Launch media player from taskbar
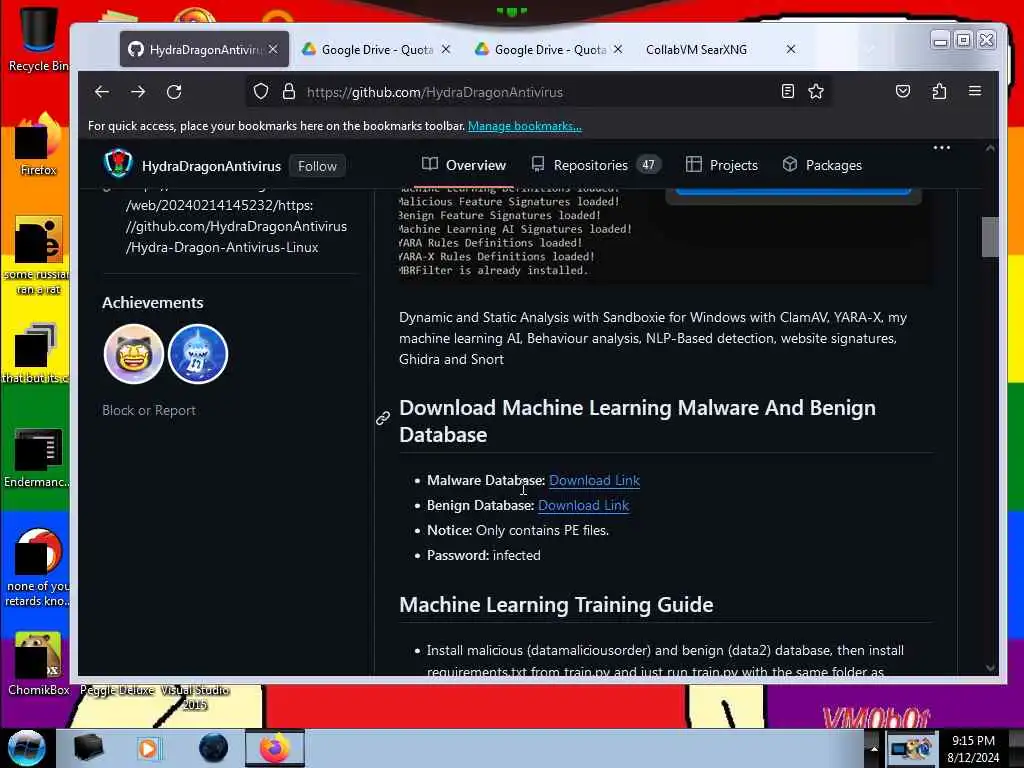The height and width of the screenshot is (768, 1024). pos(148,748)
